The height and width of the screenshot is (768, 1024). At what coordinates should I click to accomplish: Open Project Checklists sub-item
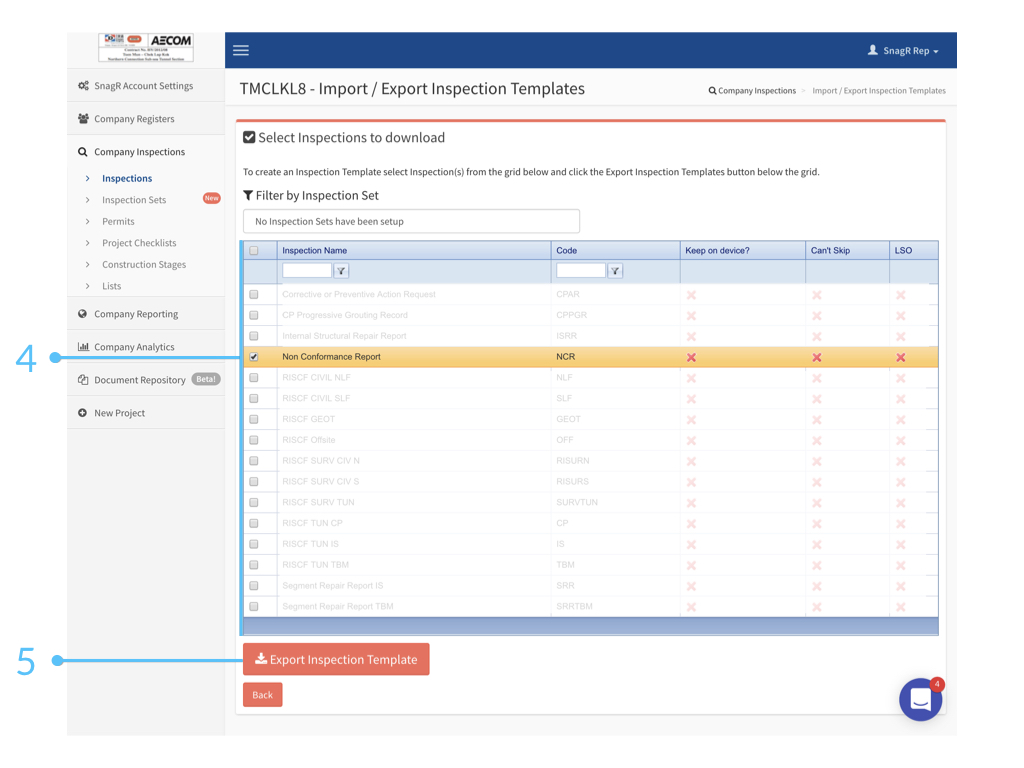point(139,243)
